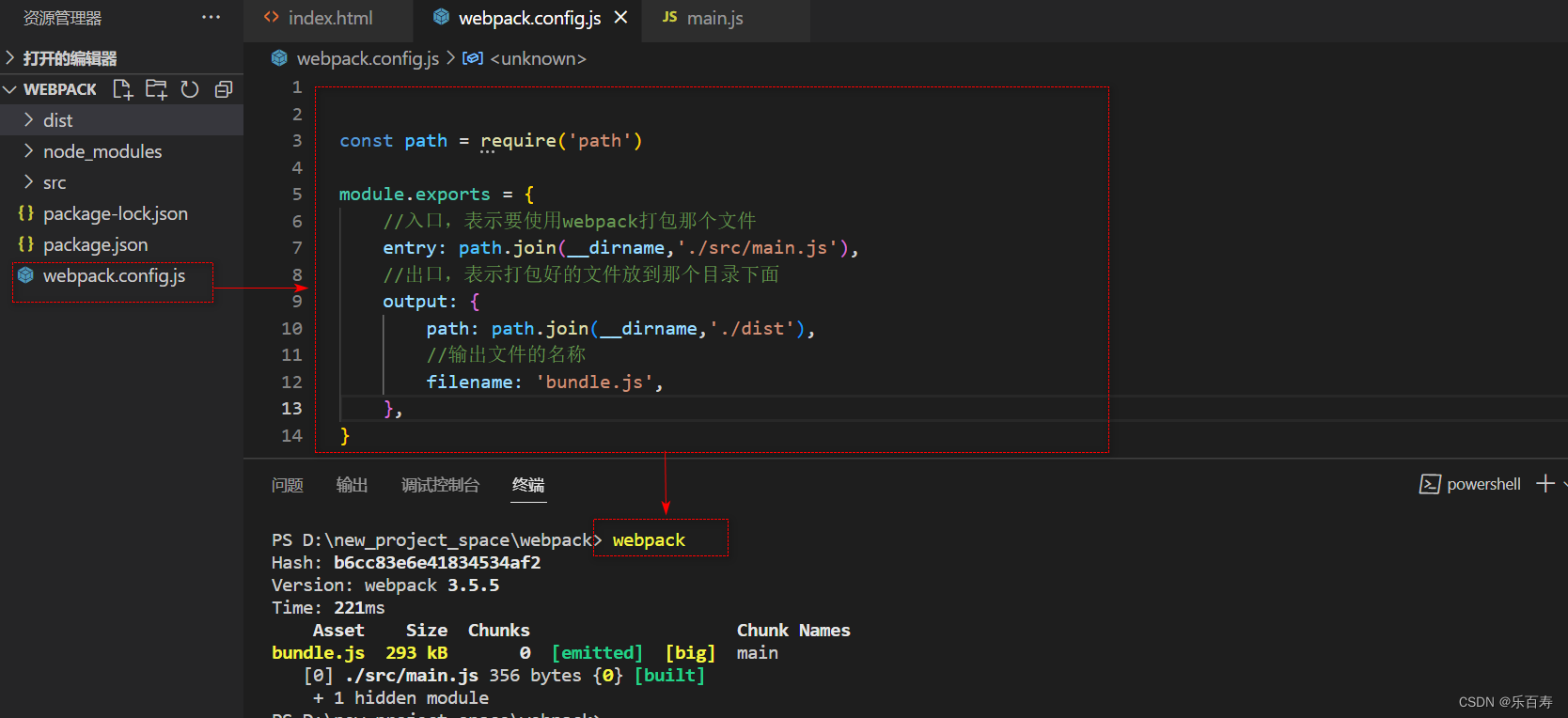
Task: Click the 'bundle.js' string on line 12
Action: pos(594,382)
